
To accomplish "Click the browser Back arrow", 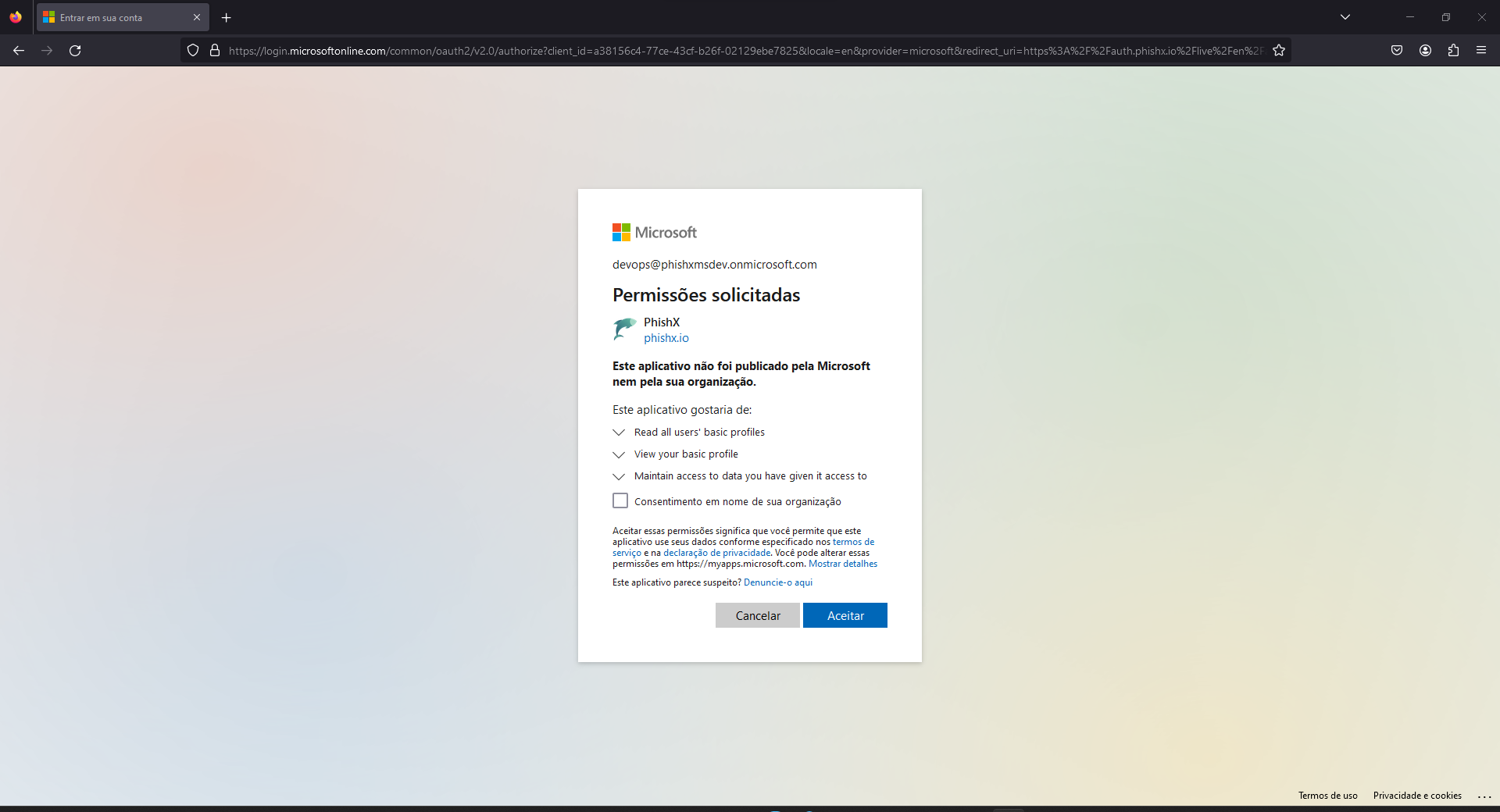I will (19, 51).
